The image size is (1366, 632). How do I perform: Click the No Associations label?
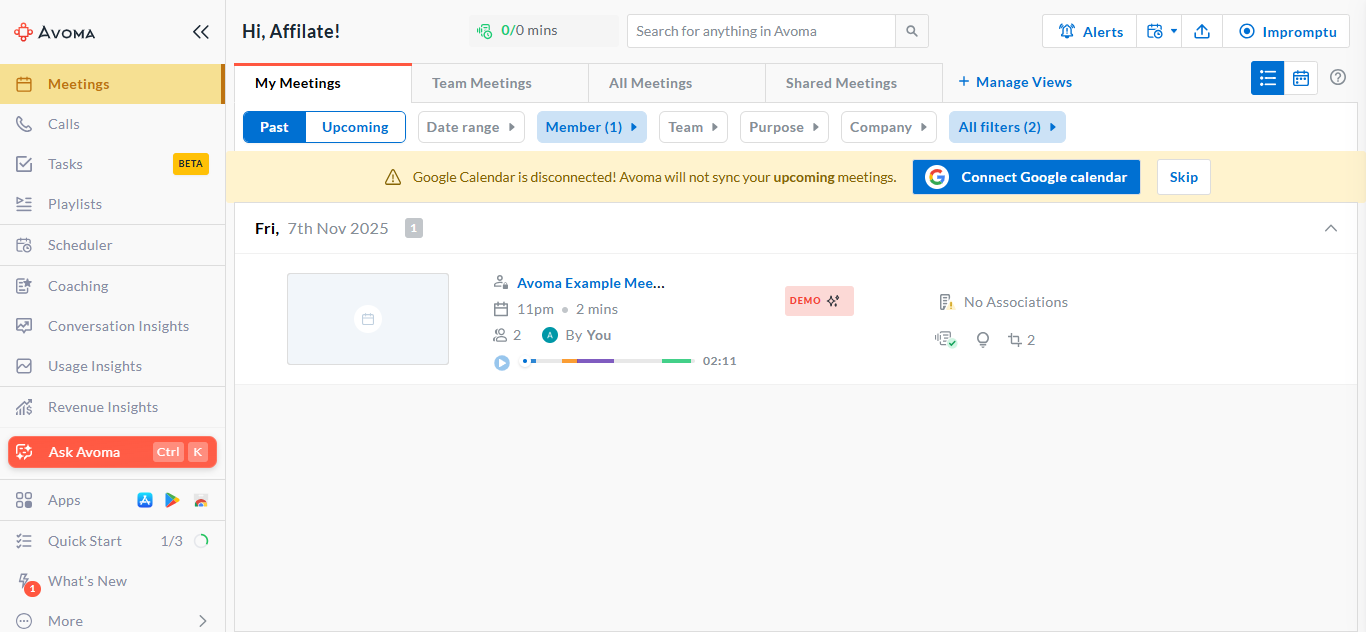point(1016,302)
